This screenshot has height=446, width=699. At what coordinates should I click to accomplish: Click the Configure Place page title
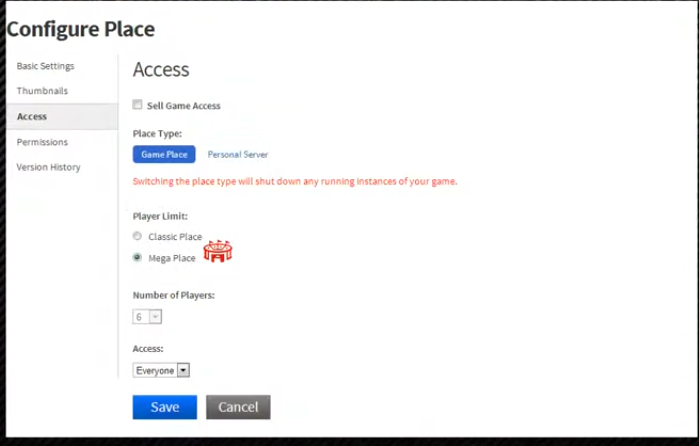81,29
